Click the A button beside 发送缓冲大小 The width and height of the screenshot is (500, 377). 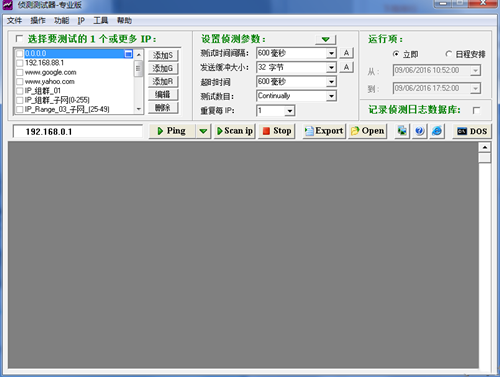(x=346, y=67)
